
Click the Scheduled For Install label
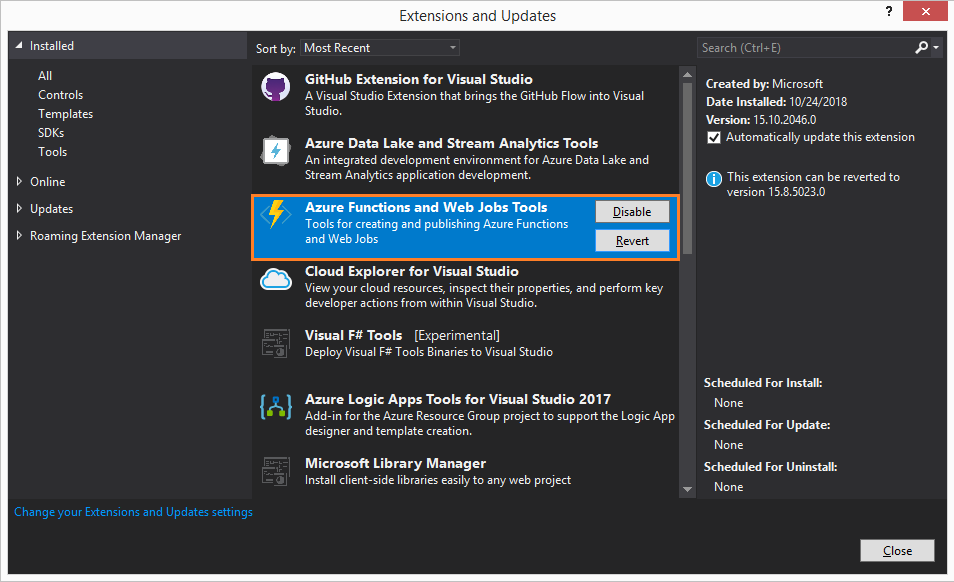(x=763, y=383)
